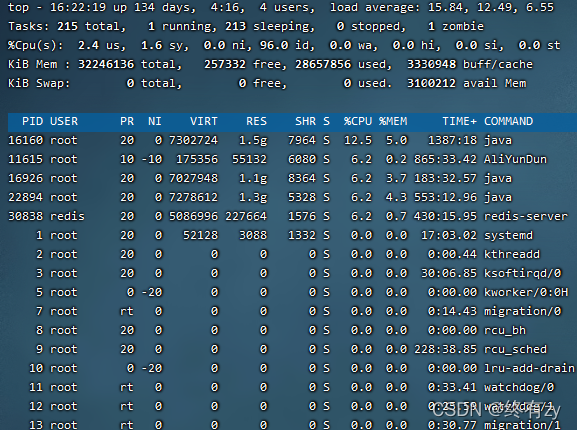
Task: Click the kworker/0:0H command entry
Action: [526, 292]
